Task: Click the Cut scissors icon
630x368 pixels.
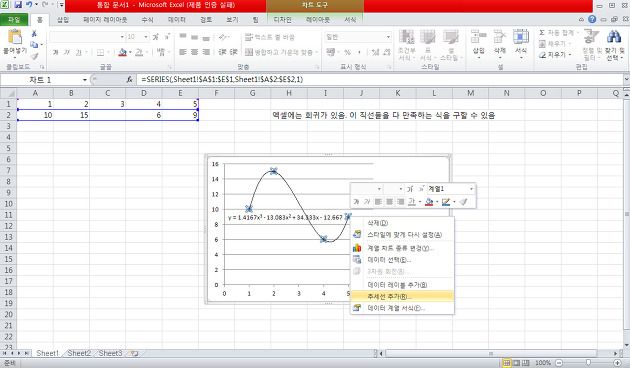Action: coord(34,34)
